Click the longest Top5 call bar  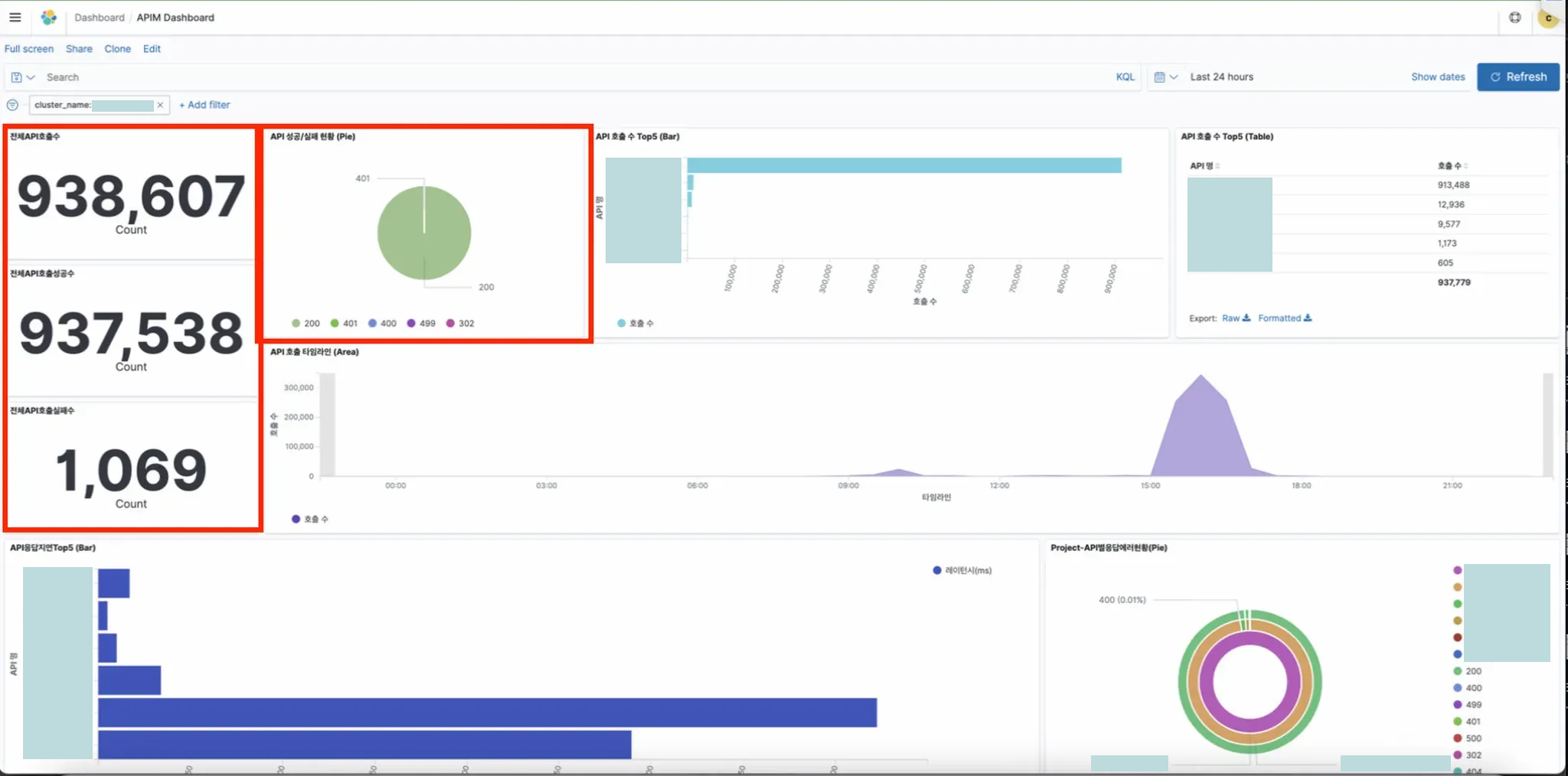pos(904,165)
